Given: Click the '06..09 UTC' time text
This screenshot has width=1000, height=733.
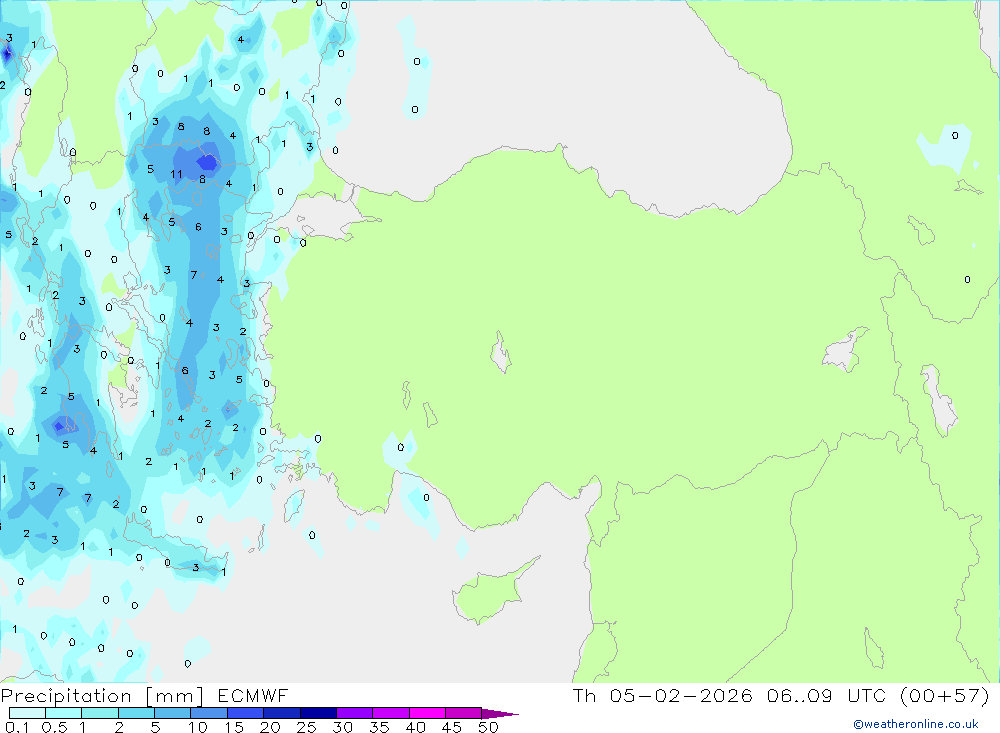Looking at the screenshot, I should pos(827,696).
